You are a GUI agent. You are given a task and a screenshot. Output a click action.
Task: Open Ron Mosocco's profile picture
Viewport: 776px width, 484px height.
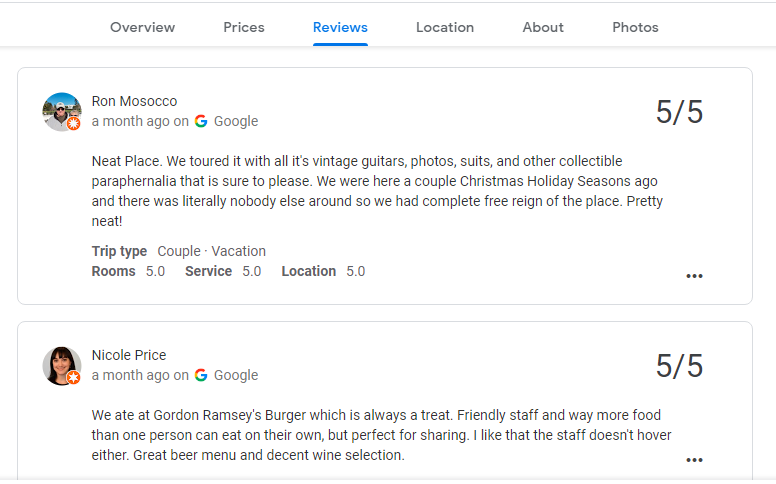[x=60, y=110]
